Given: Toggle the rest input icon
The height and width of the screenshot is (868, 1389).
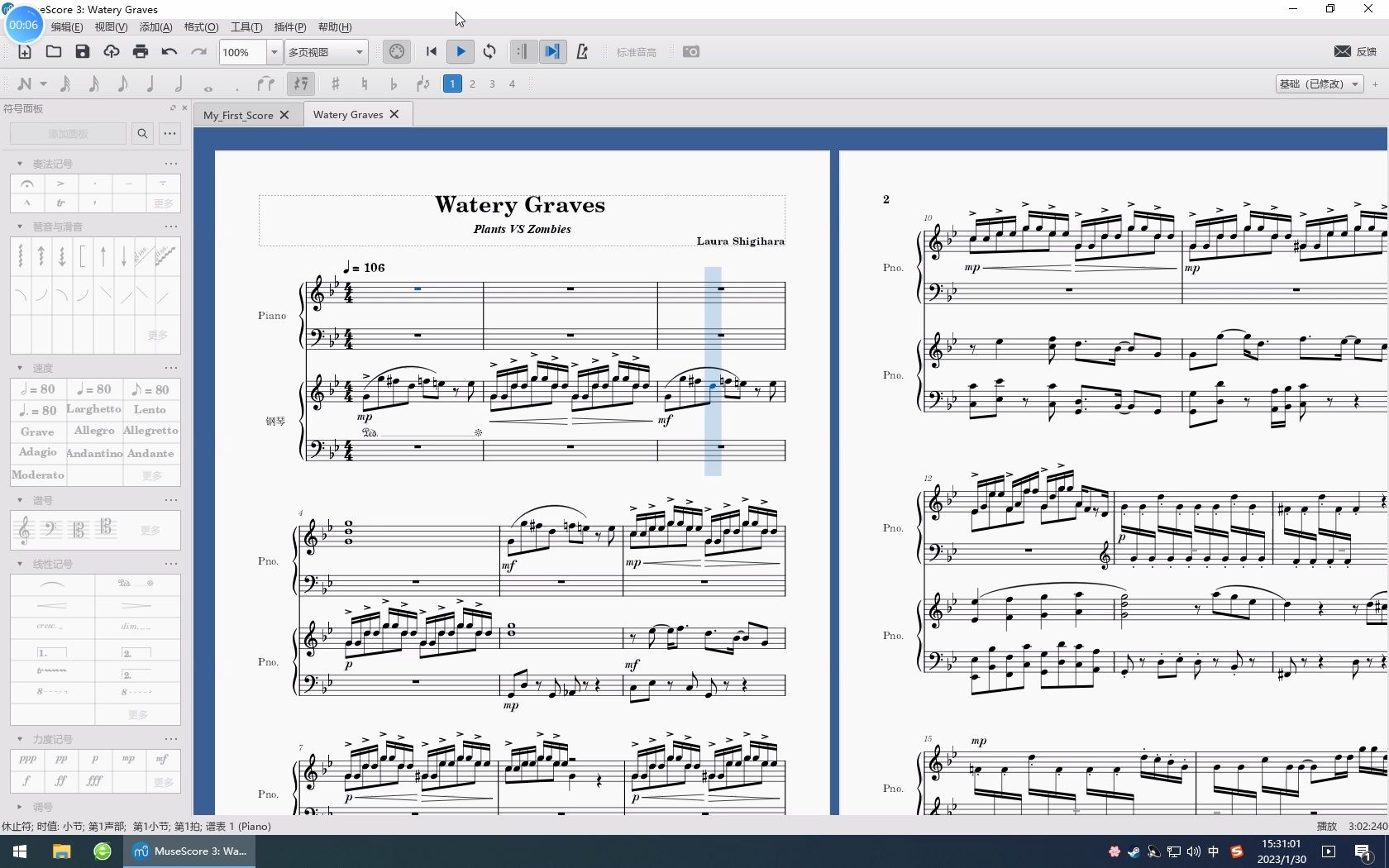Looking at the screenshot, I should click(x=301, y=83).
